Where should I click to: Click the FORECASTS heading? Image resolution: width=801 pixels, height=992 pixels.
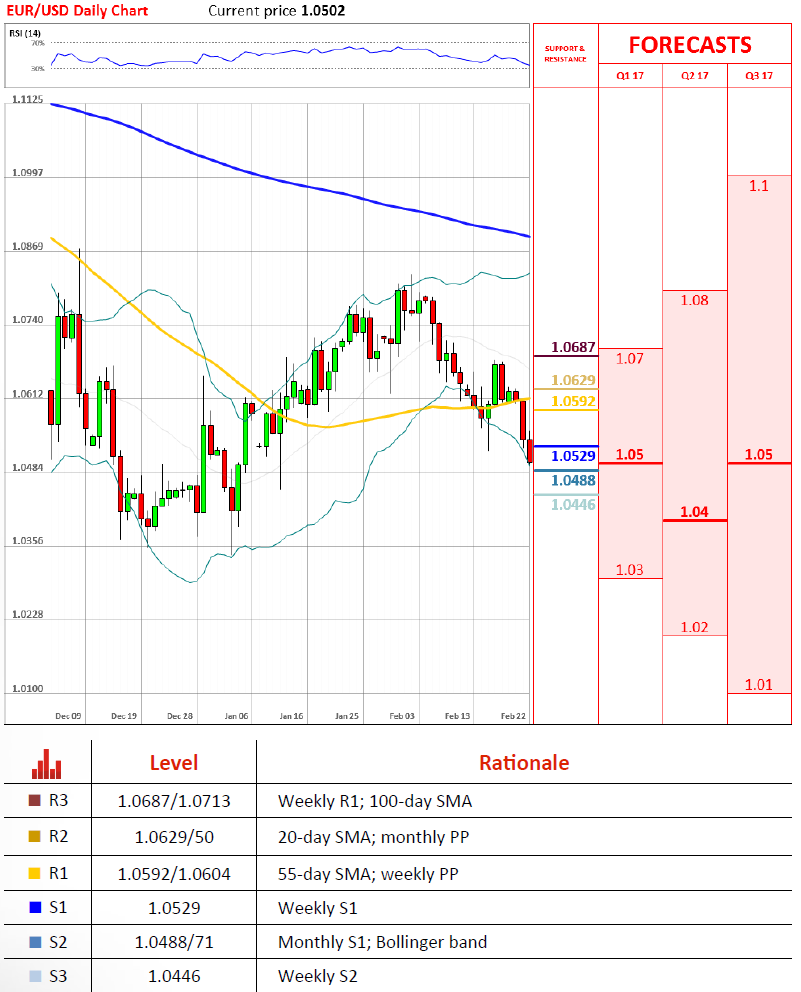[690, 45]
